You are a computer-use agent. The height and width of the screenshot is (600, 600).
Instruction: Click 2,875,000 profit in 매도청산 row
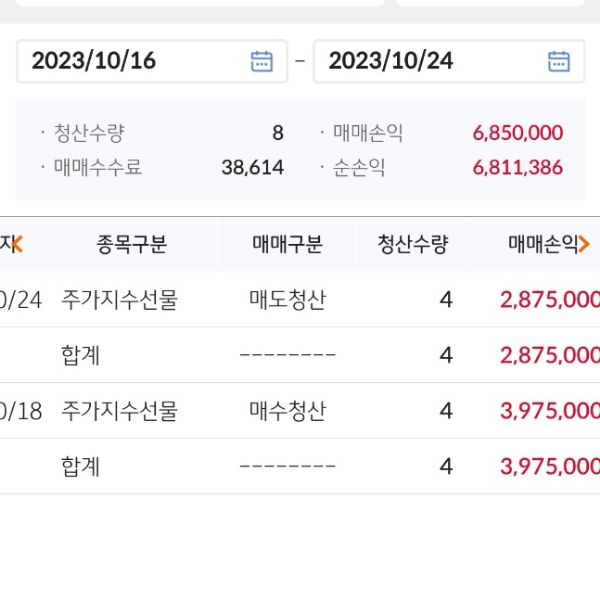tap(548, 299)
